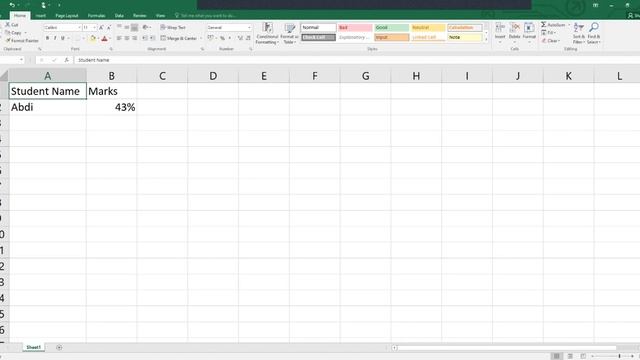Open the font name dropdown
The width and height of the screenshot is (640, 360).
pyautogui.click(x=79, y=27)
